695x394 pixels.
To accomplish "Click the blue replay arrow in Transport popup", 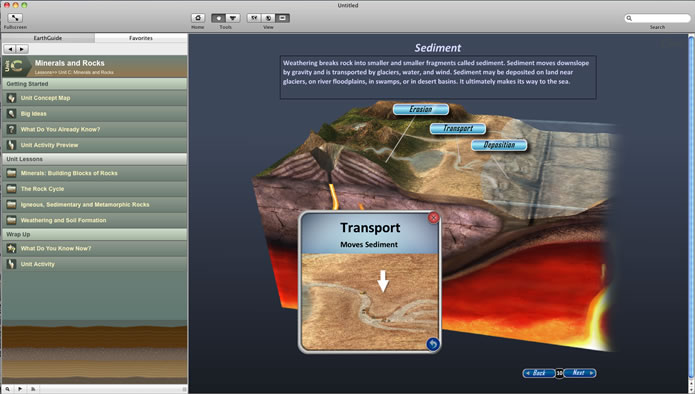I will click(433, 344).
